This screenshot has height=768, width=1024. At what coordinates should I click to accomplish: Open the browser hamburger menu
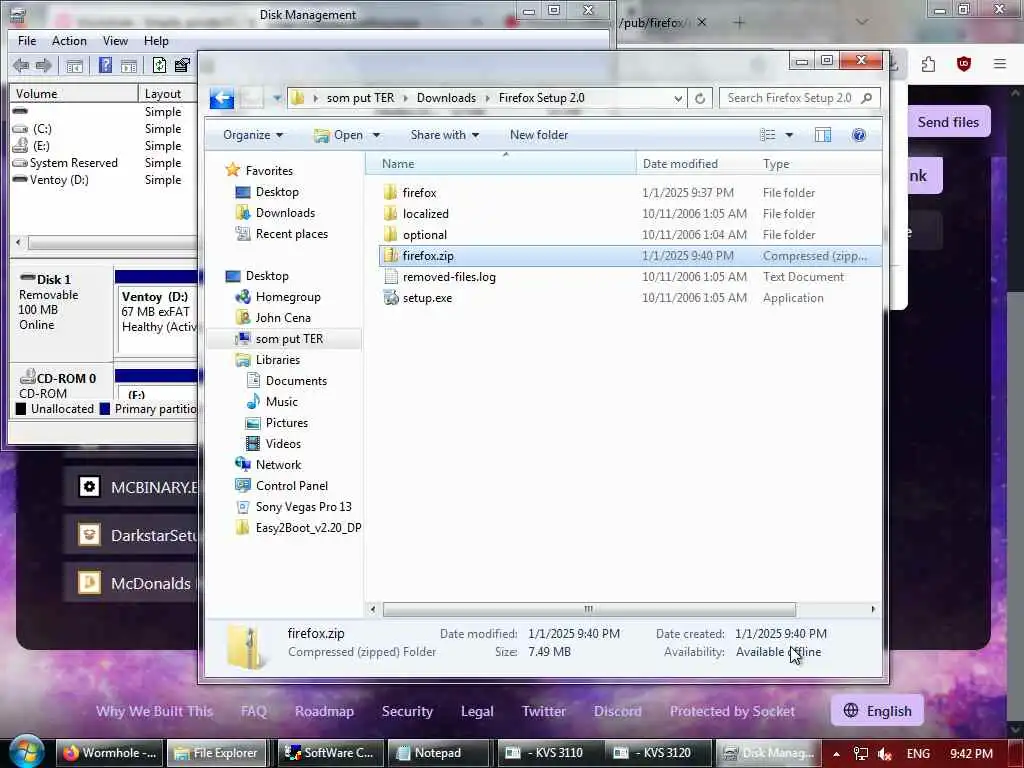point(1000,64)
